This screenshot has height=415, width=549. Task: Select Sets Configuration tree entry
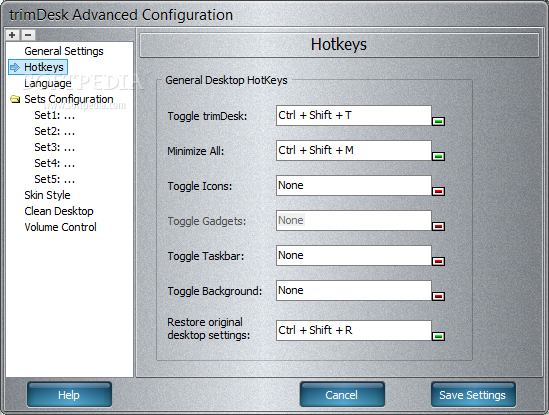click(x=69, y=99)
